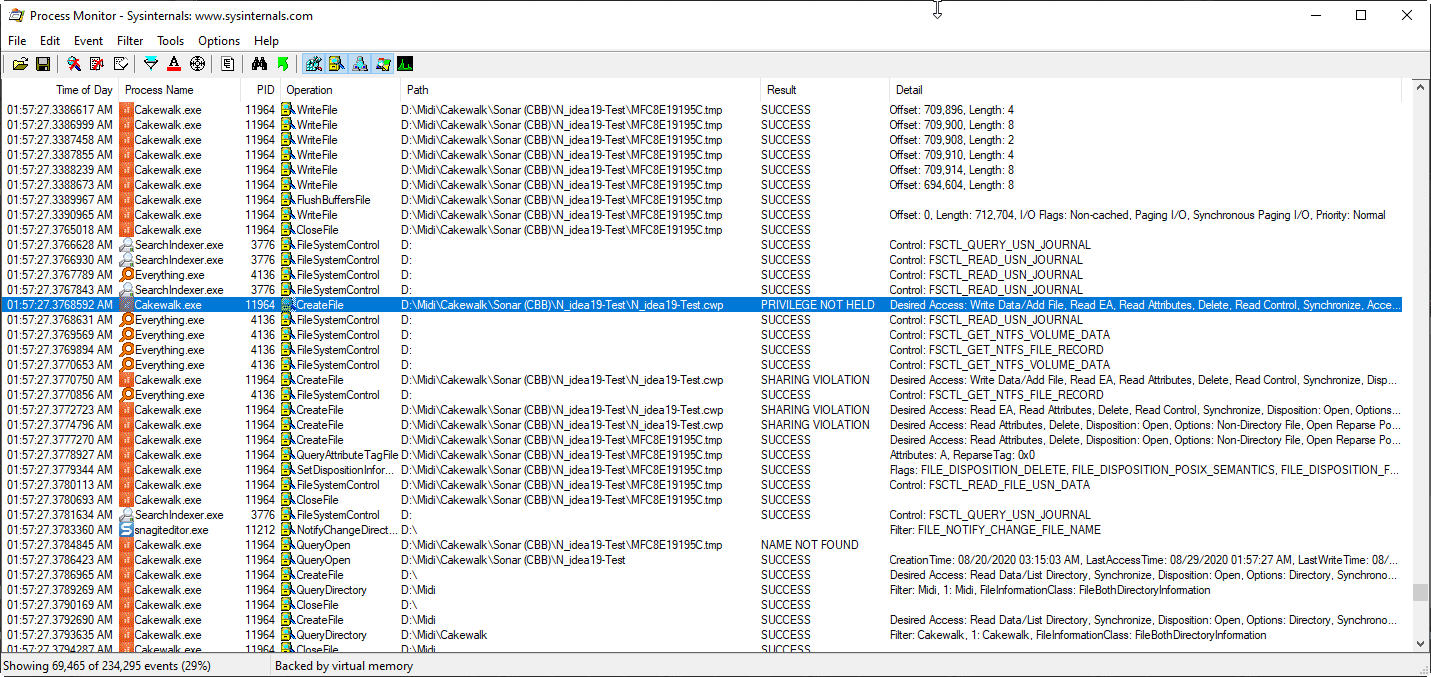
Task: Open the Help menu
Action: (x=267, y=41)
